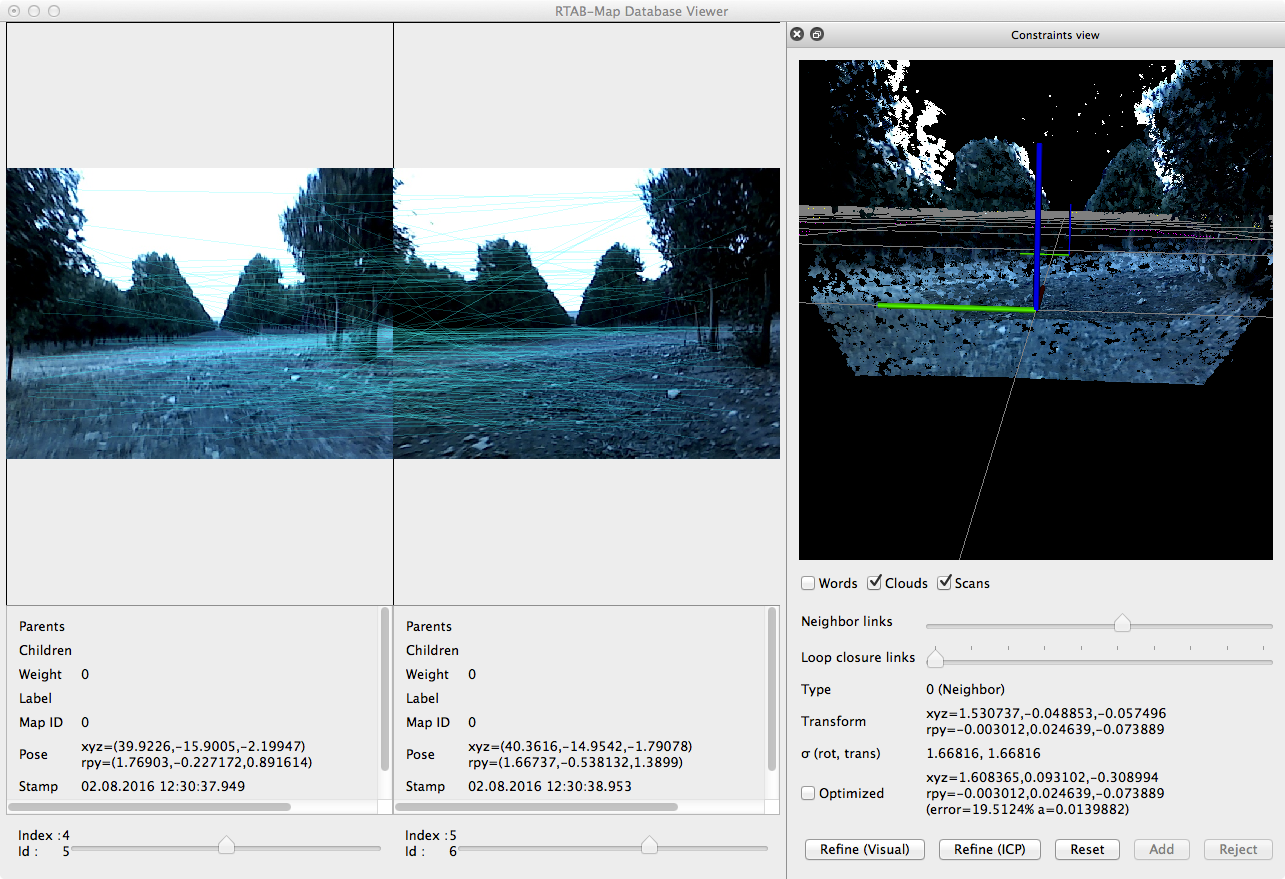The height and width of the screenshot is (879, 1285).
Task: Close the Constraints view panel
Action: [x=797, y=34]
